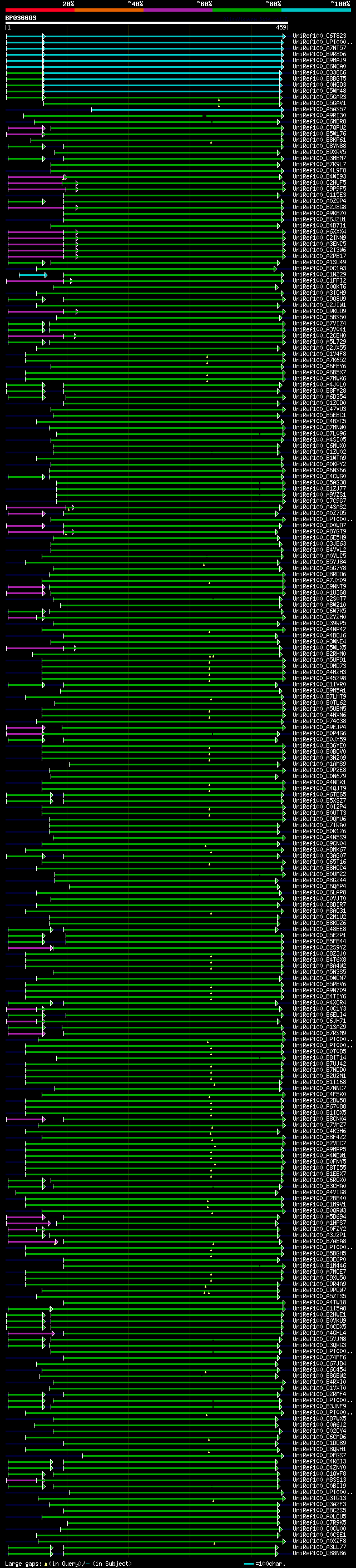This screenshot has height=1568, width=356.
Task: Open hit UniRef100_B9R806
Action: coord(319,54)
